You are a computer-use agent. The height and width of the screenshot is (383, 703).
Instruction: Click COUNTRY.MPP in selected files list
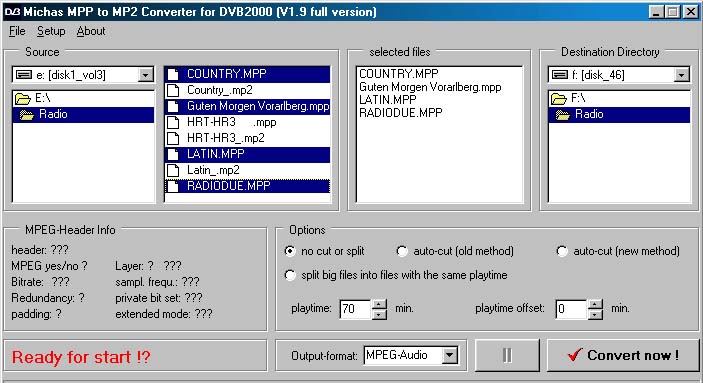click(399, 74)
